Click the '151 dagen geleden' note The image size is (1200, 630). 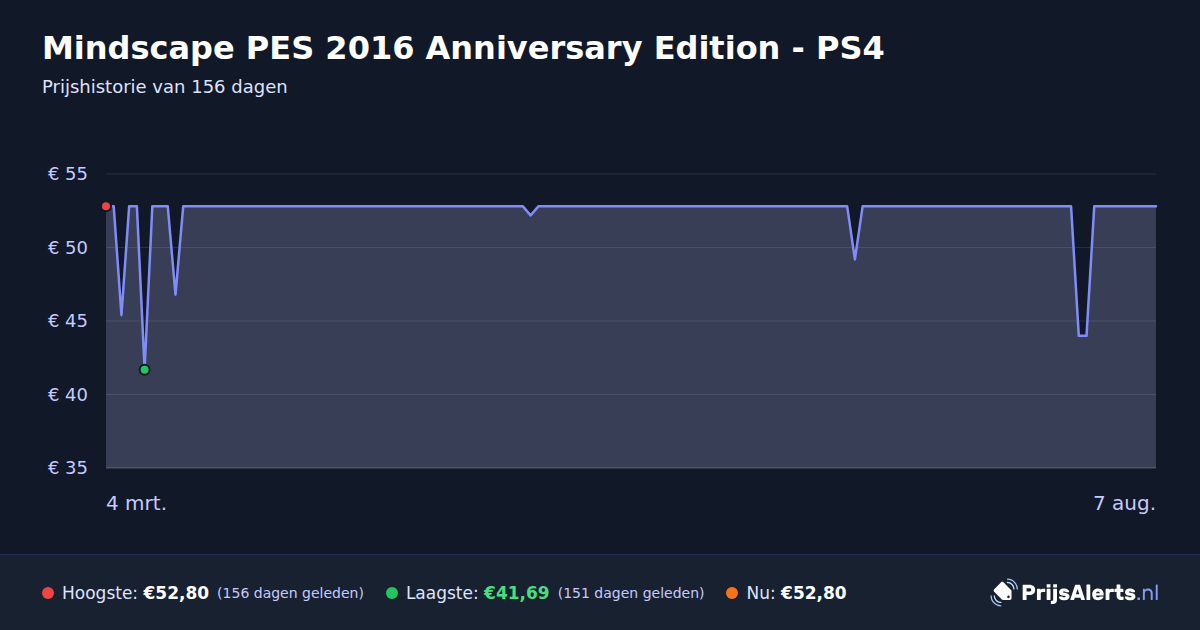pos(631,593)
